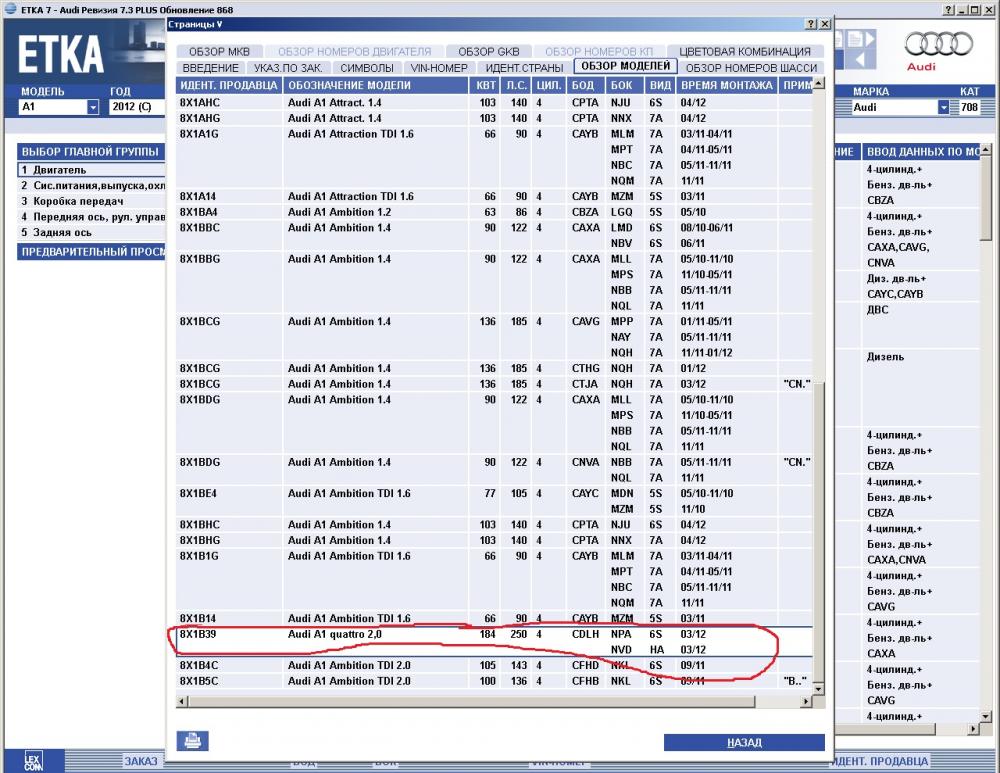Click the ВРЕМЯ МОНТАЖА column header
Screen dimensions: 1000x773
(x=726, y=85)
